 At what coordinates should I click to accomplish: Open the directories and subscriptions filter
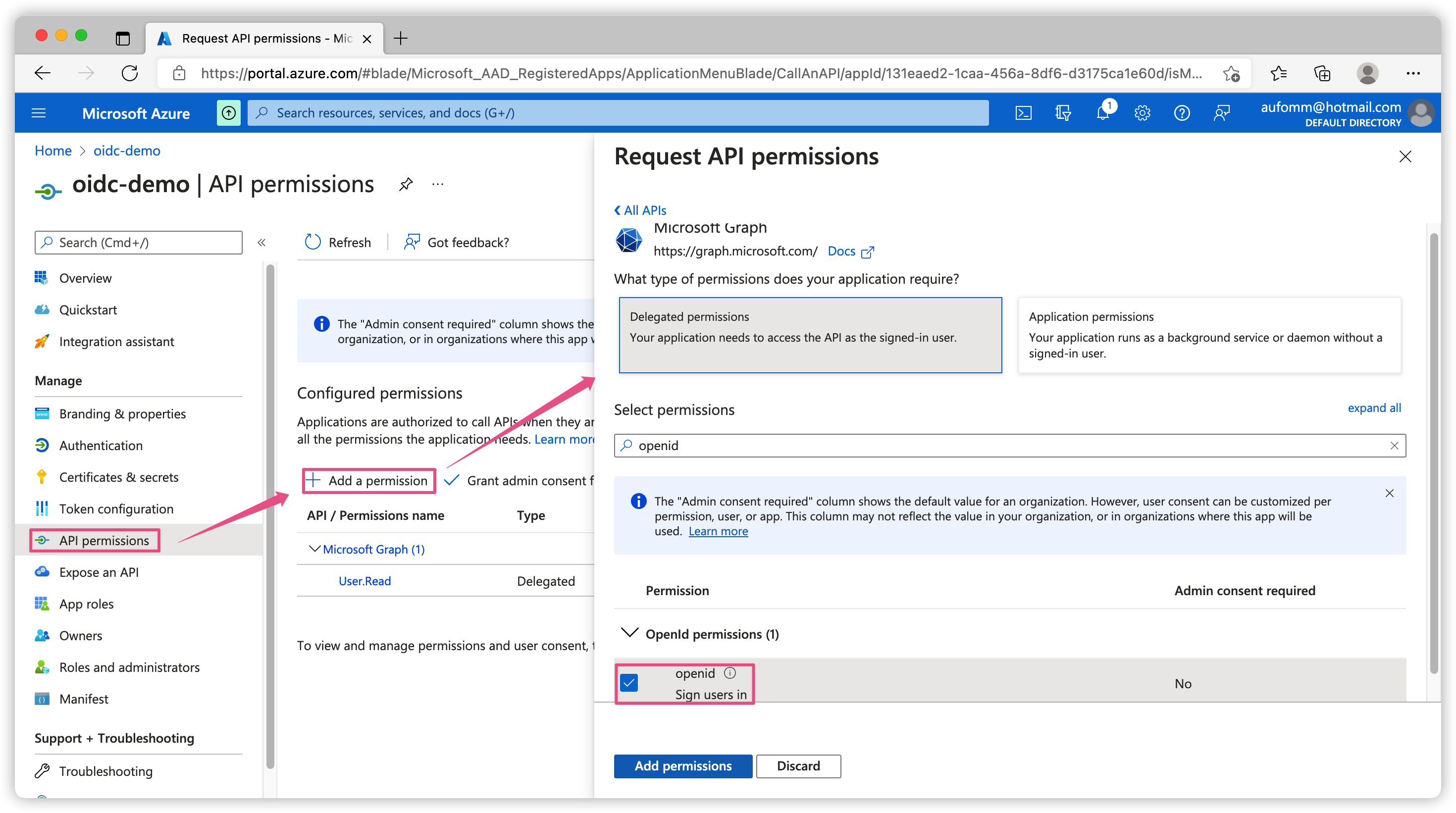(1063, 113)
